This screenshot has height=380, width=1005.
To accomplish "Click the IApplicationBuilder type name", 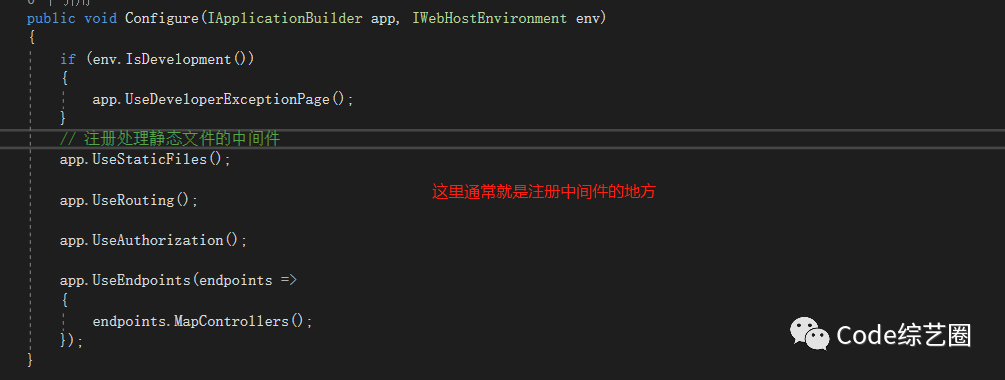I will click(285, 18).
